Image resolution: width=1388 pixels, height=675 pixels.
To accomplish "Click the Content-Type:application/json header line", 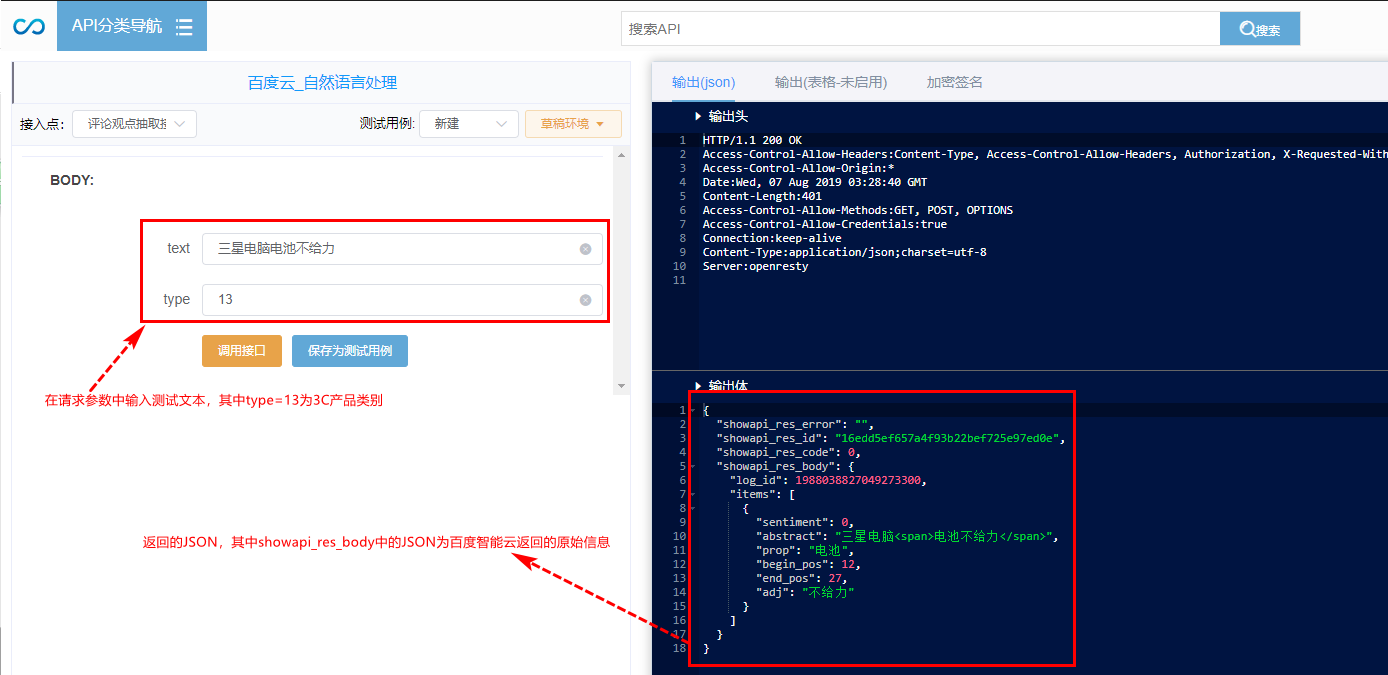I will tap(844, 252).
